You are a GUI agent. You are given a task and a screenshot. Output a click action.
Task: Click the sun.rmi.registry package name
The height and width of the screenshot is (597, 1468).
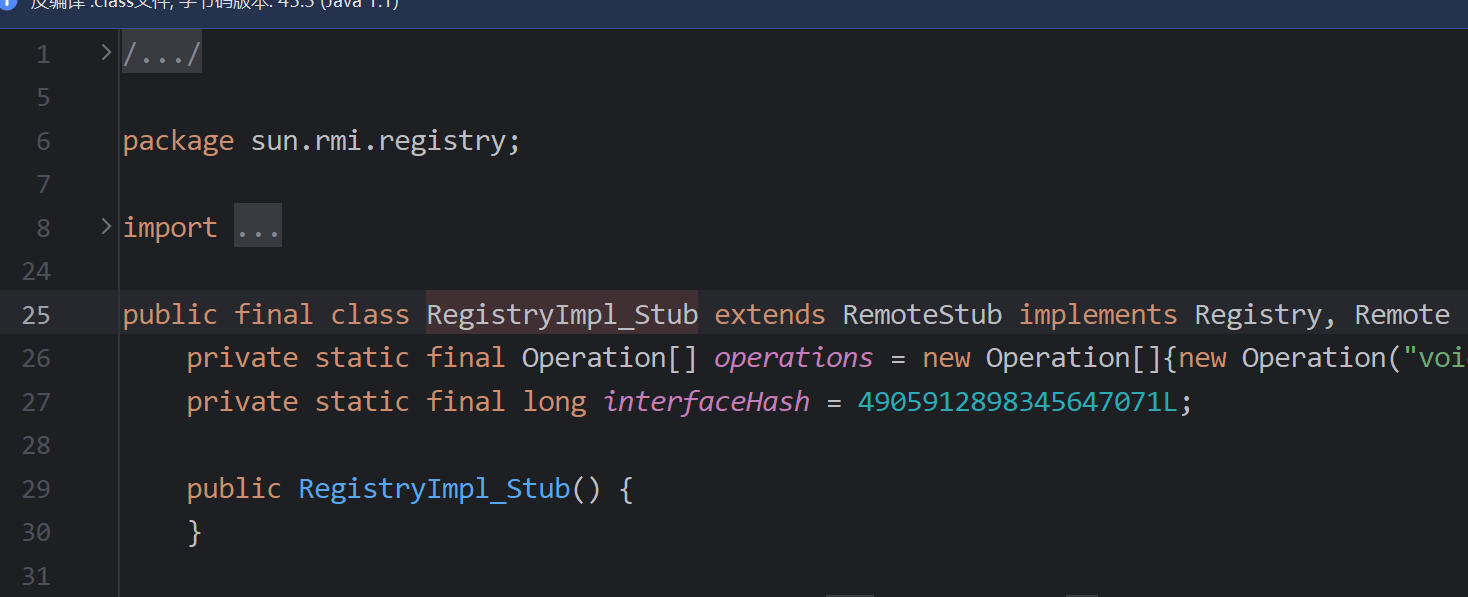[x=379, y=141]
